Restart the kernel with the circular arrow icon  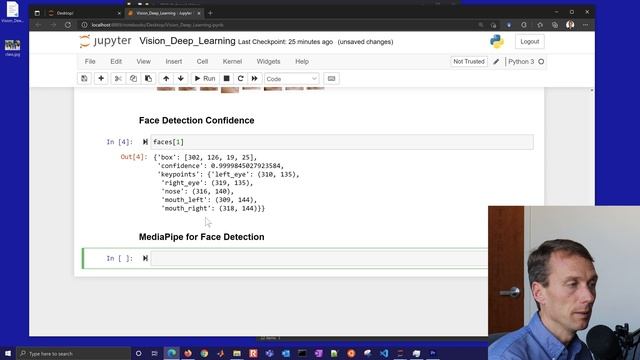240,78
